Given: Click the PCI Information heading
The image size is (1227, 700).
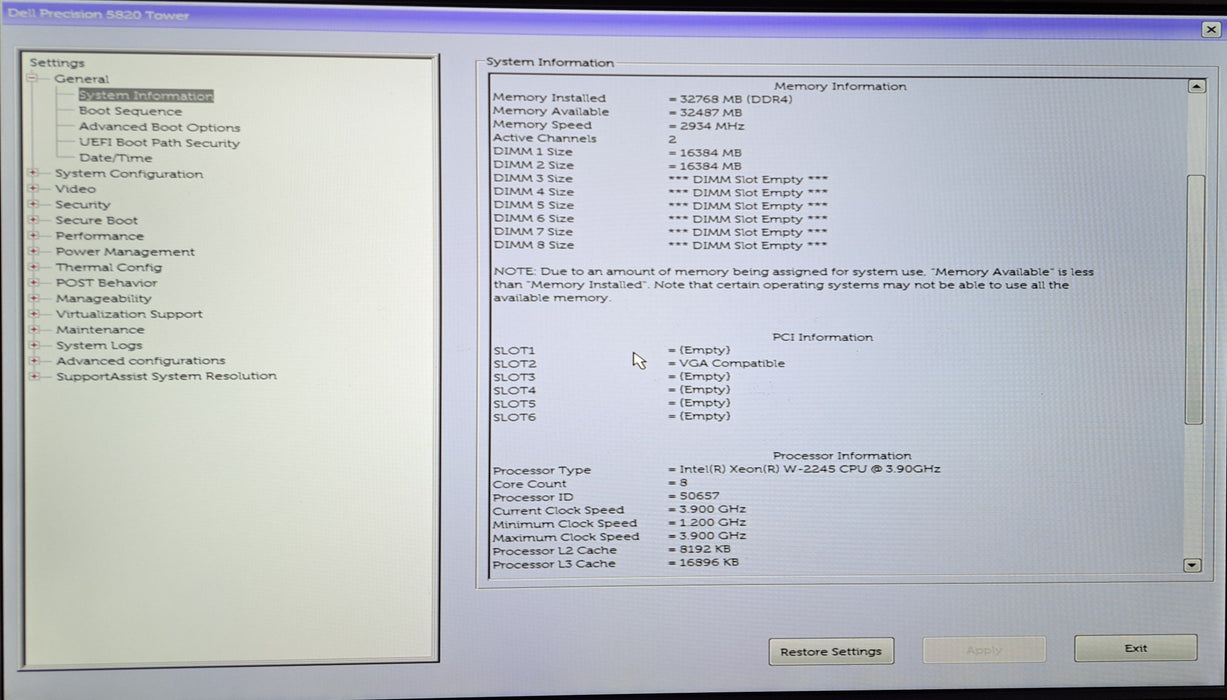Looking at the screenshot, I should coord(822,337).
